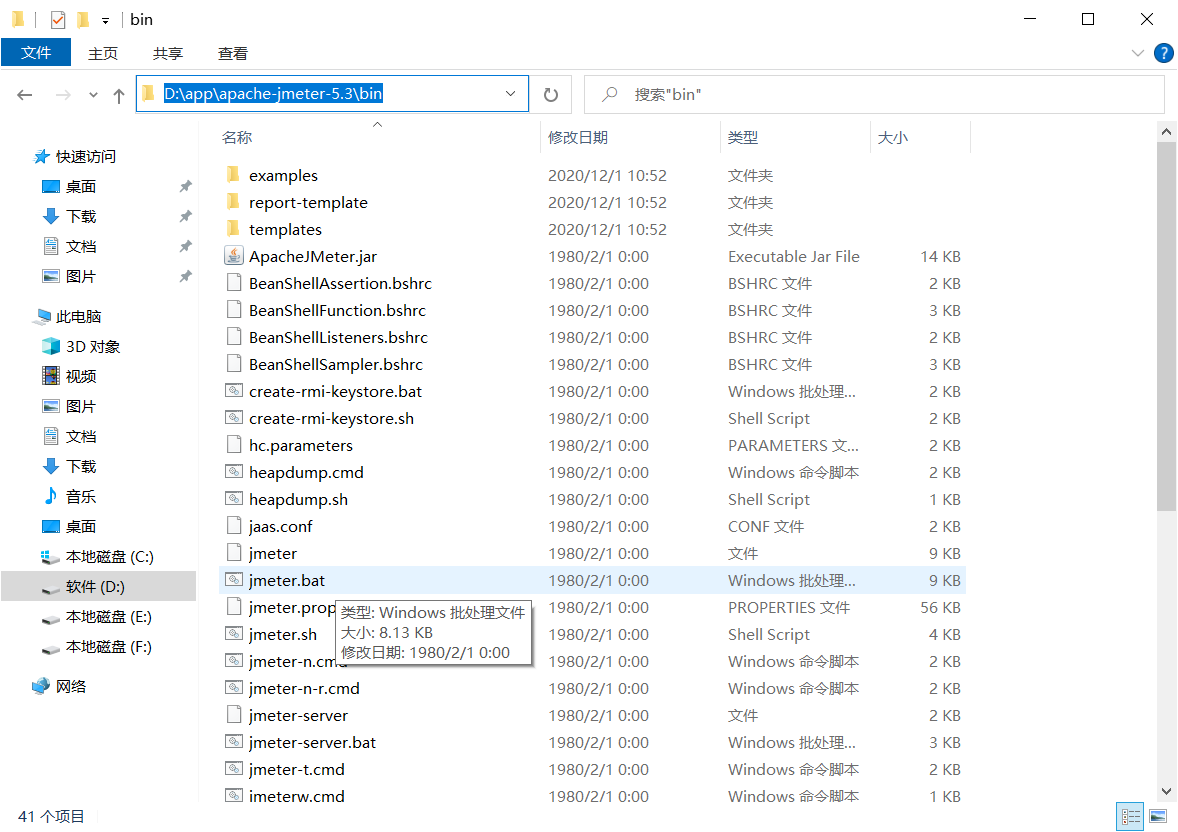1178x832 pixels.
Task: Click the file list scrollbar down arrow
Action: point(1166,791)
